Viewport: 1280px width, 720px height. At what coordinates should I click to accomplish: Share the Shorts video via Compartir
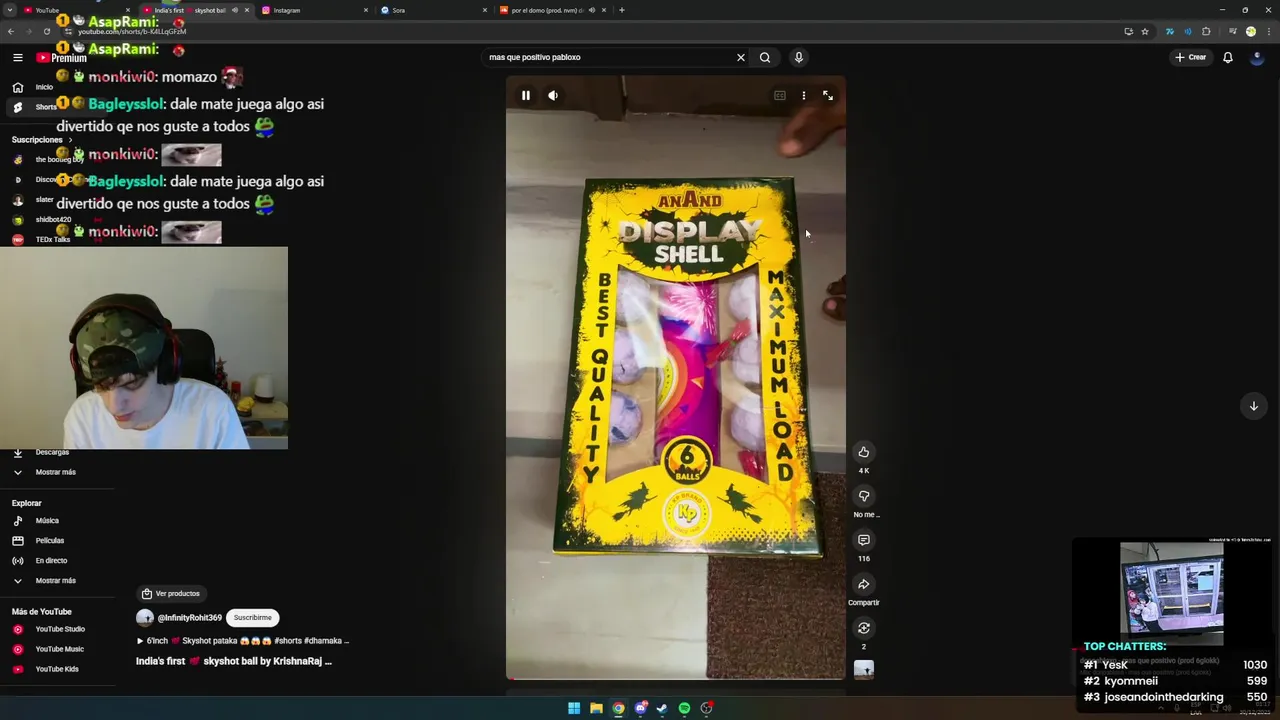pyautogui.click(x=864, y=584)
